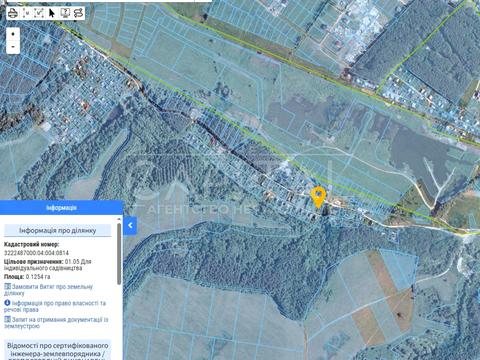Viewport: 480px width, 360px height.
Task: Click the share link tool icon
Action: coord(78,13)
